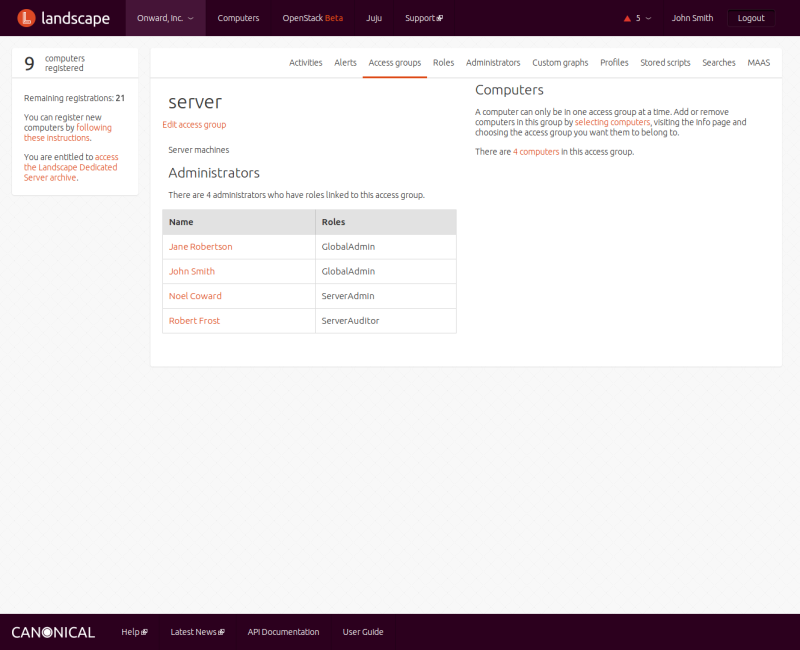Open API Documentation in the footer

[283, 632]
